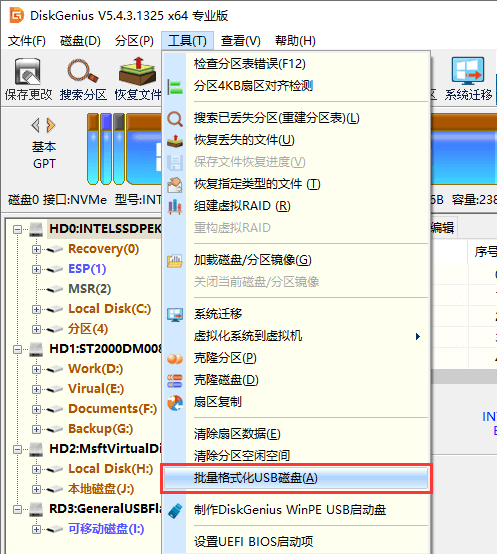Click icon beside 恢复指定类型的文件
Image resolution: width=497 pixels, height=554 pixels.
[175, 184]
